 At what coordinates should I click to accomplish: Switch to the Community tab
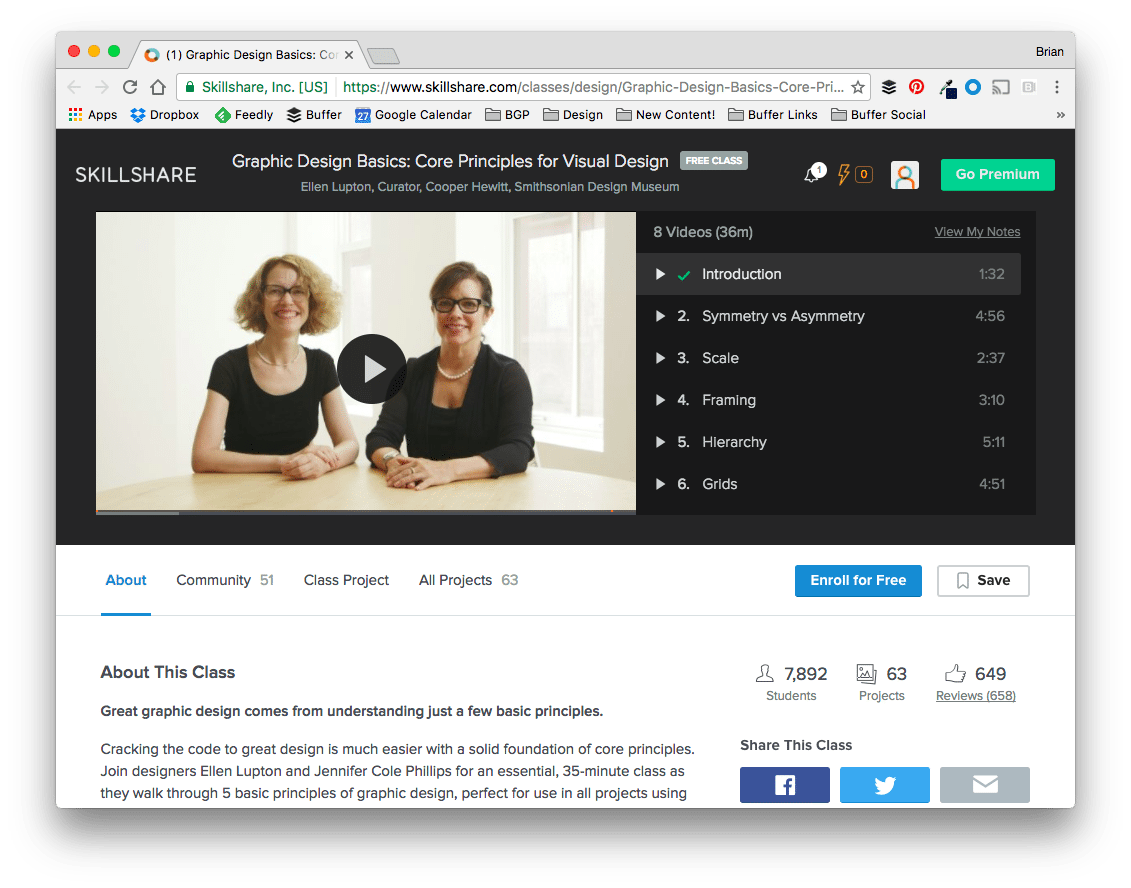pyautogui.click(x=212, y=580)
